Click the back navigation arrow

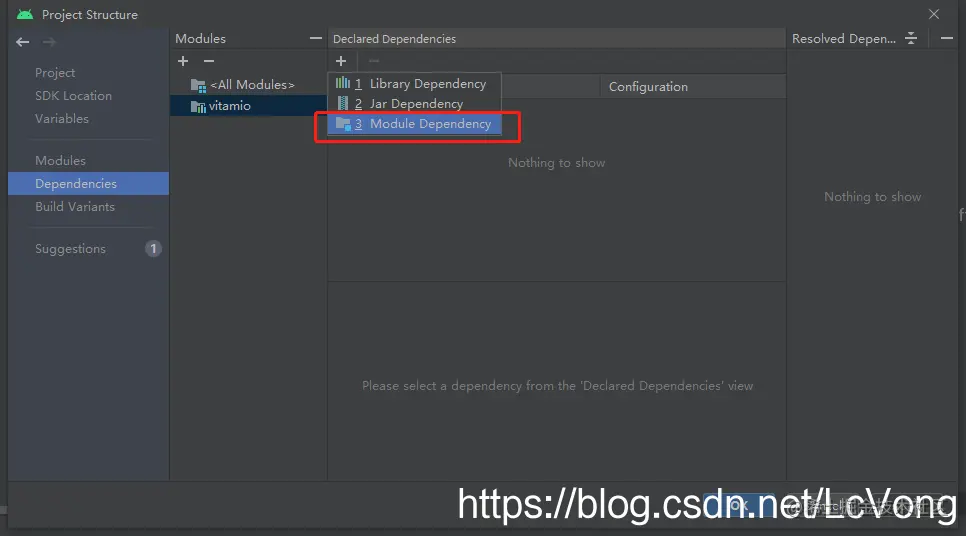[23, 42]
